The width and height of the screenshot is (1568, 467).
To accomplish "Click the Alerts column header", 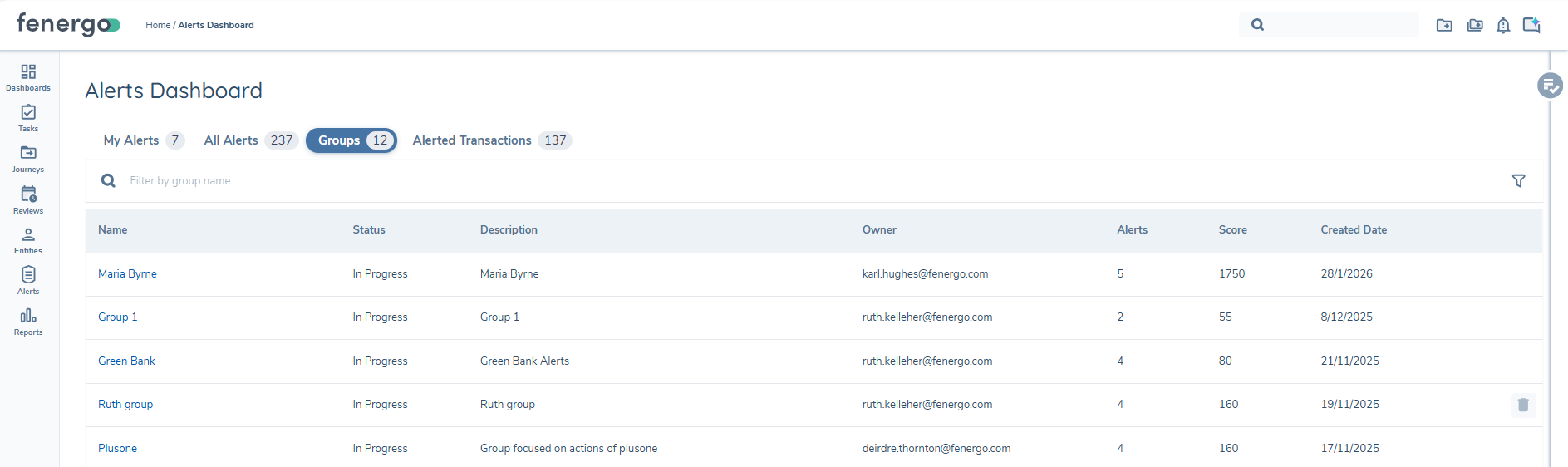I will 1132,230.
